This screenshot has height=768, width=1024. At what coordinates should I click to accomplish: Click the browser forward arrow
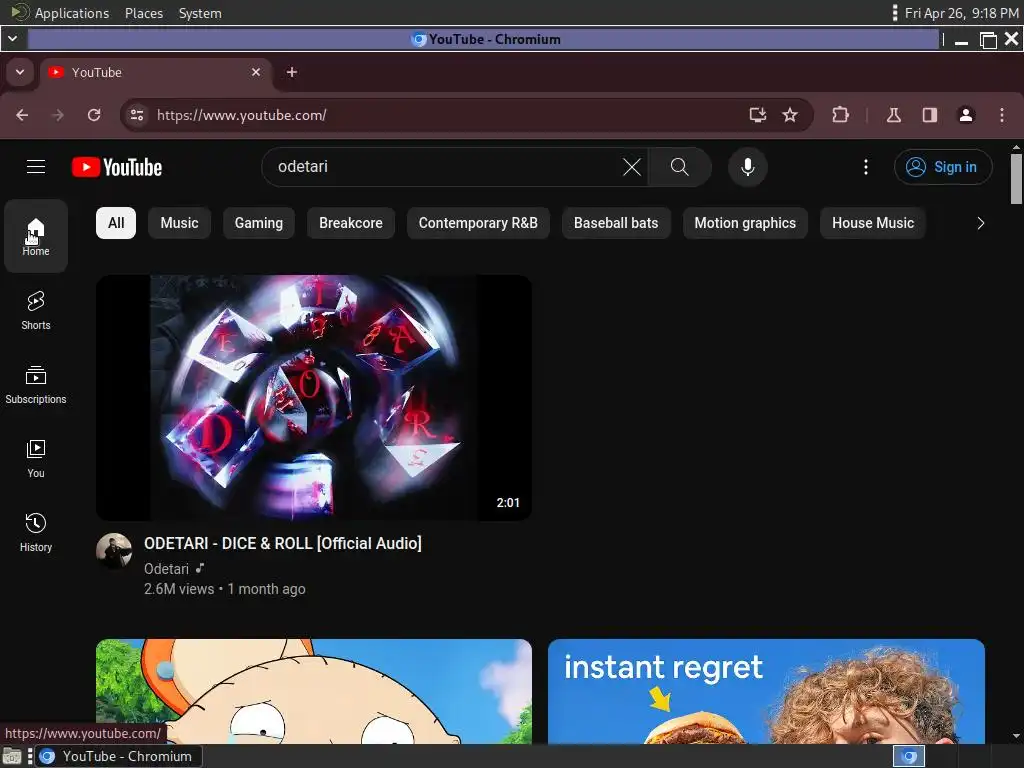tap(58, 116)
